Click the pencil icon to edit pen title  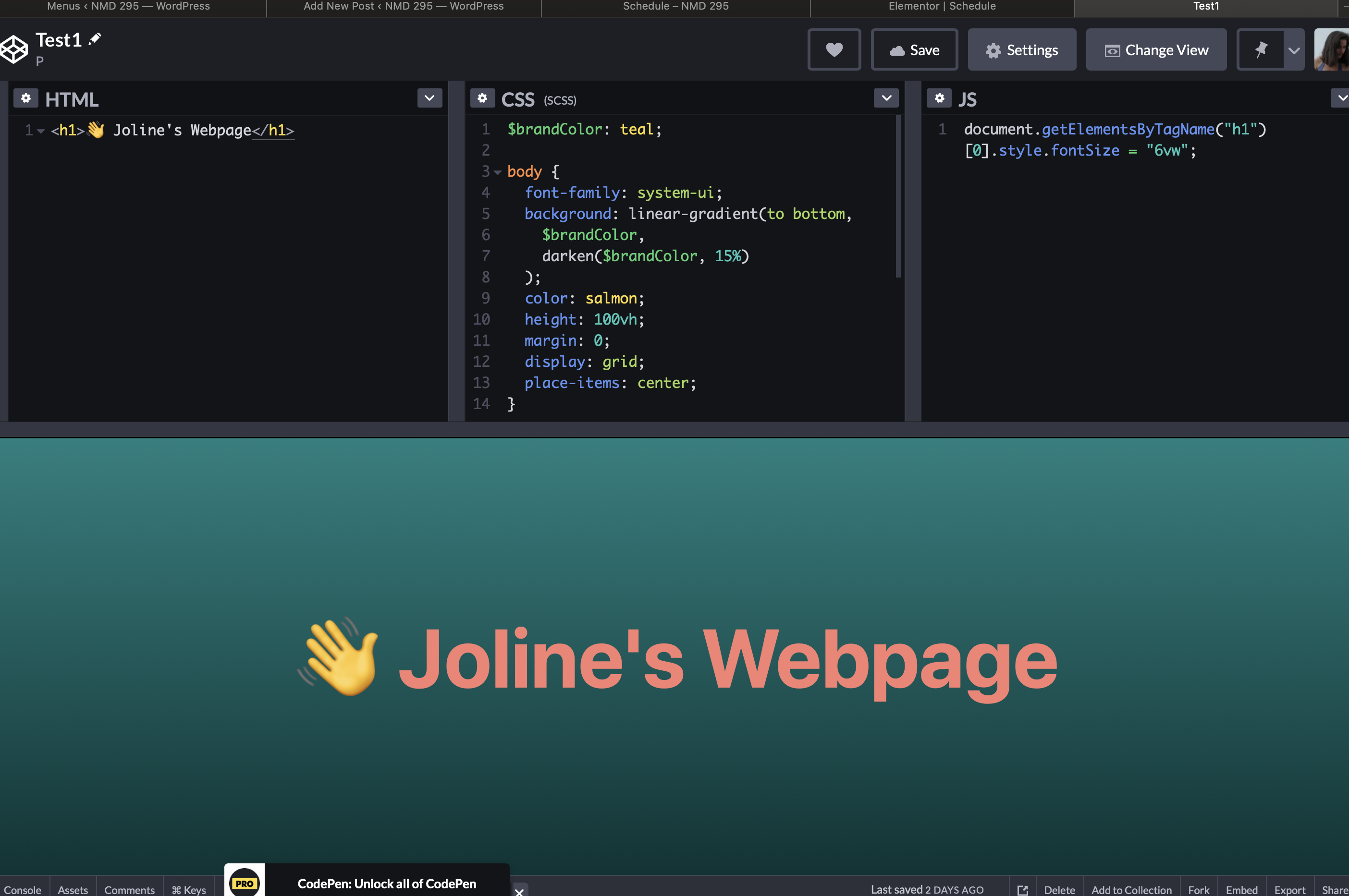(95, 39)
